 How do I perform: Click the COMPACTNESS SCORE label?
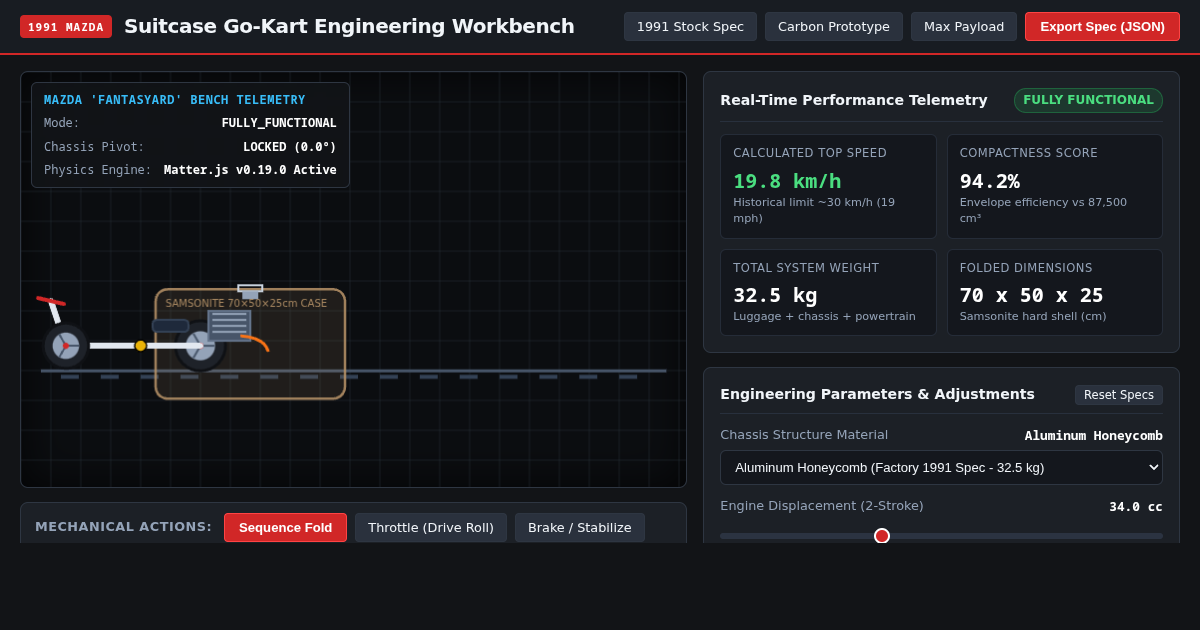(1029, 153)
